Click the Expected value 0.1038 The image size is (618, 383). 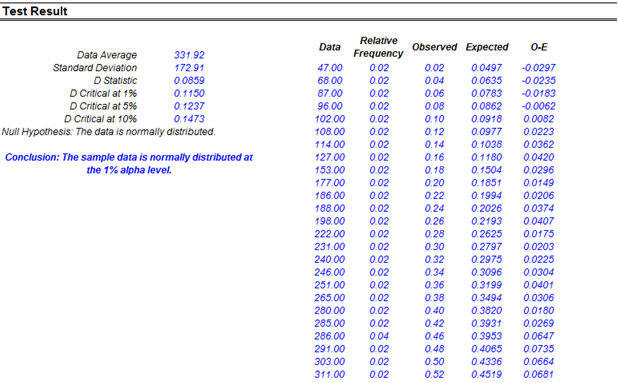487,145
